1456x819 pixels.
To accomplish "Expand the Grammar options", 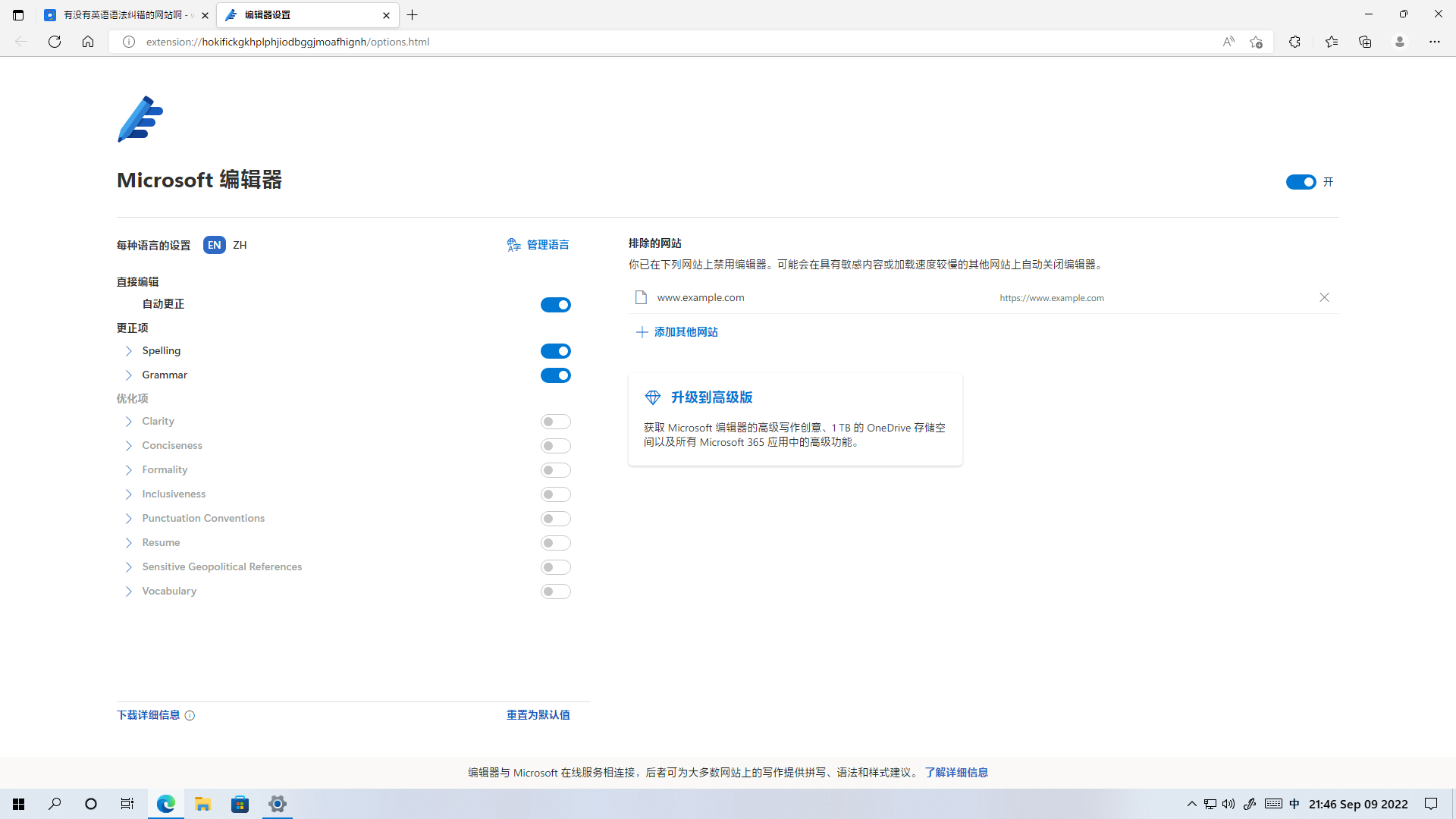I will pyautogui.click(x=128, y=375).
